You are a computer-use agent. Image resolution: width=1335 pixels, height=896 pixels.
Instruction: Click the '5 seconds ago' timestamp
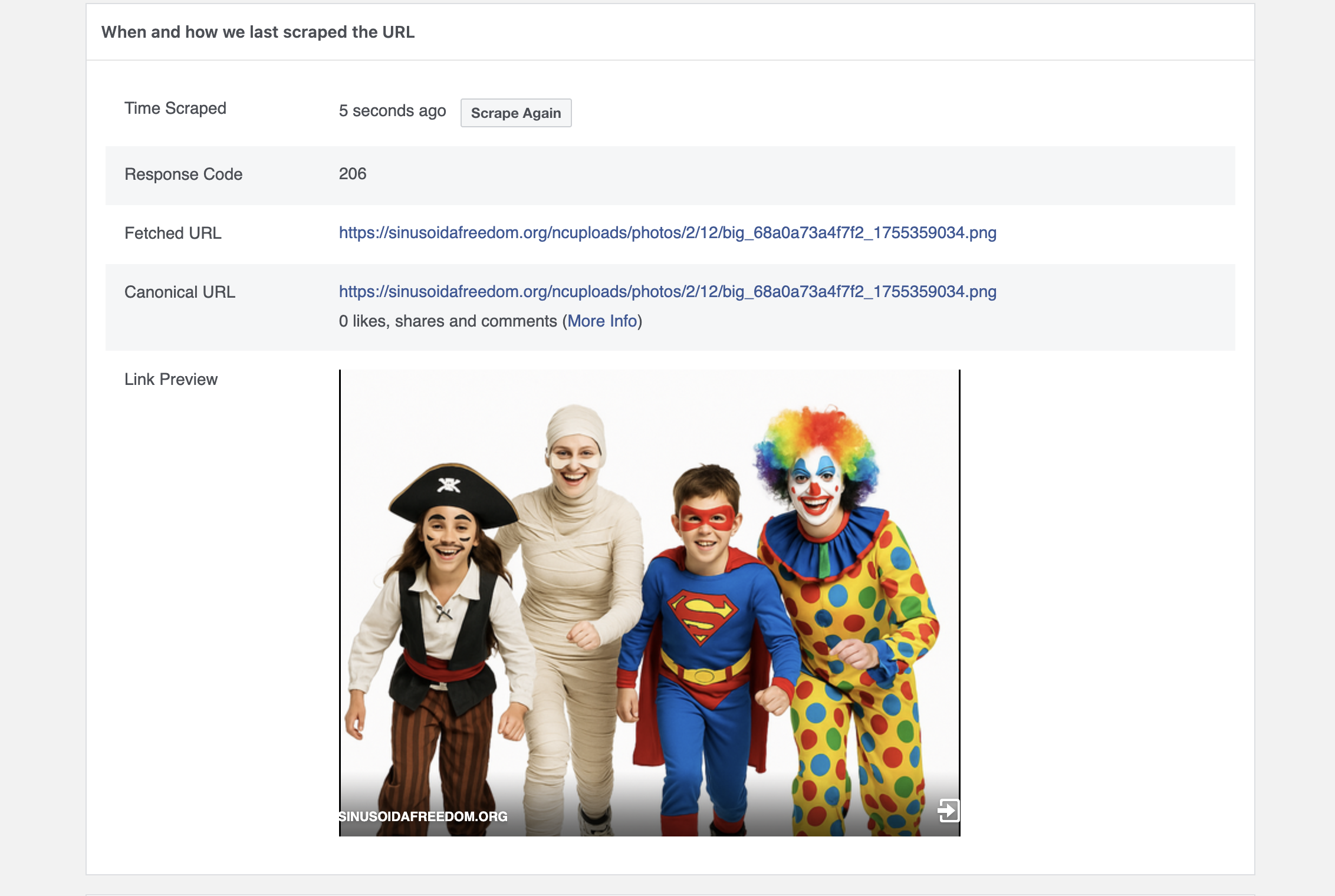[x=392, y=111]
